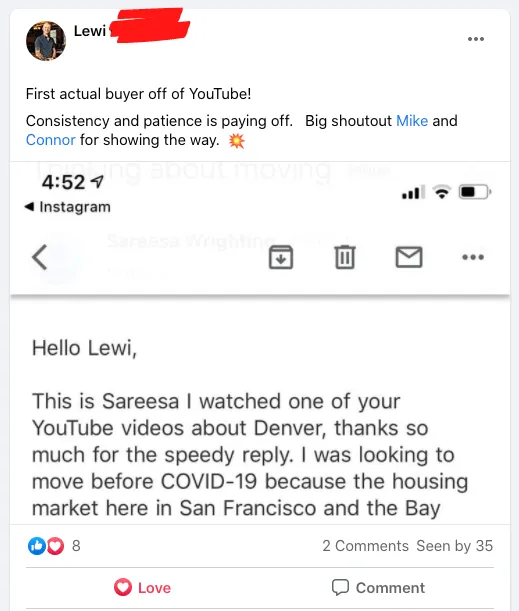The image size is (519, 611).
Task: Mark email unread with envelope icon
Action: [409, 257]
